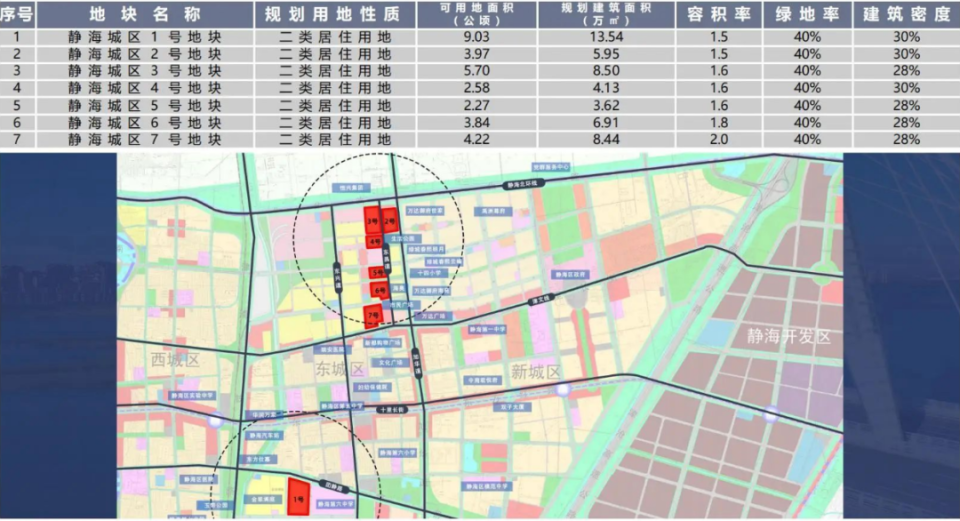Viewport: 960px width, 521px height.
Task: Click the 2.27 land area value
Action: [x=476, y=105]
